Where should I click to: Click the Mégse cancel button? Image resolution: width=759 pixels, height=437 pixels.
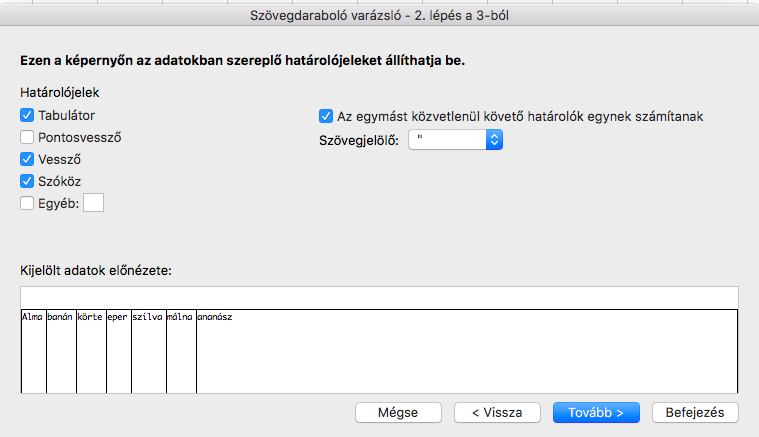click(x=398, y=412)
